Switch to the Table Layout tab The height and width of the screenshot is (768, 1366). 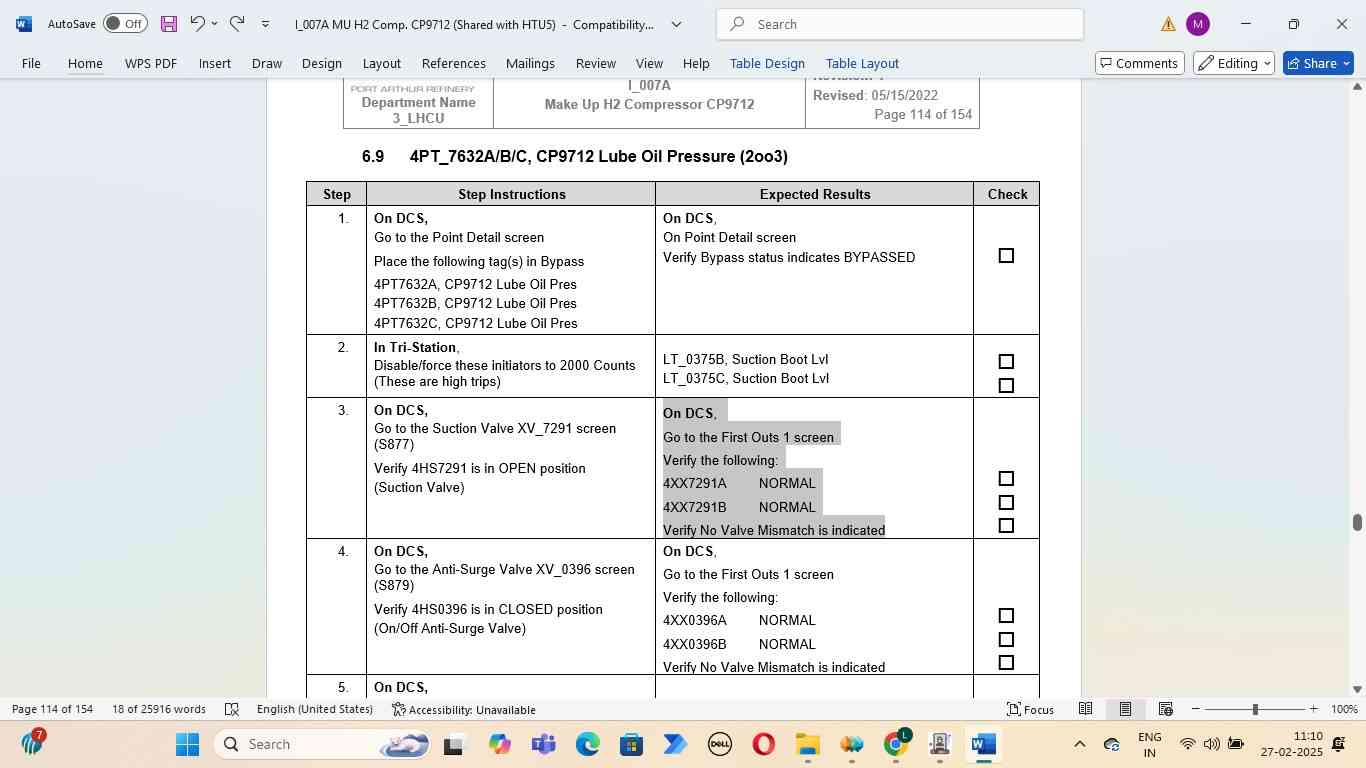tap(862, 63)
